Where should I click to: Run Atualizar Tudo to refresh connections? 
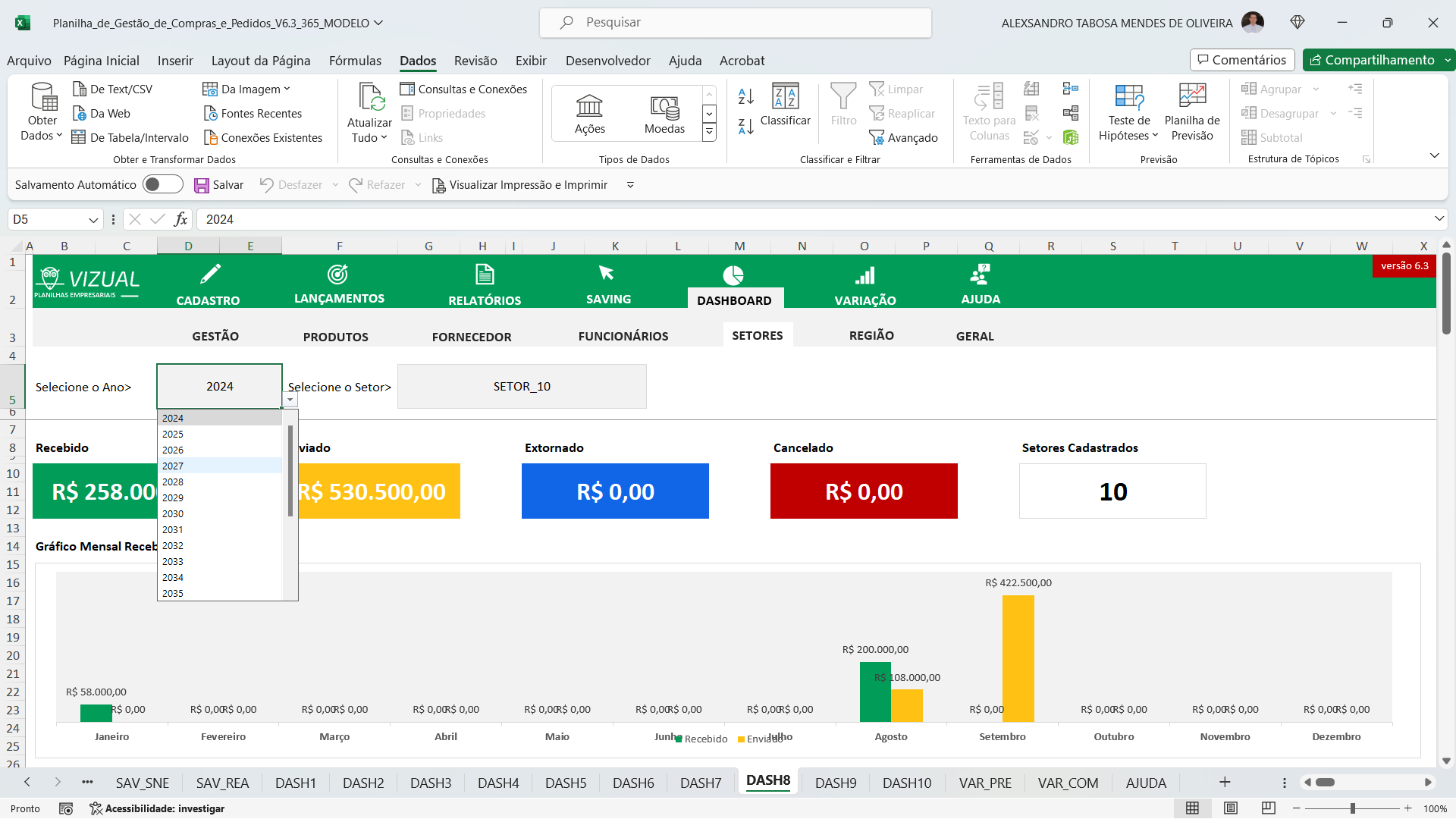pyautogui.click(x=369, y=112)
